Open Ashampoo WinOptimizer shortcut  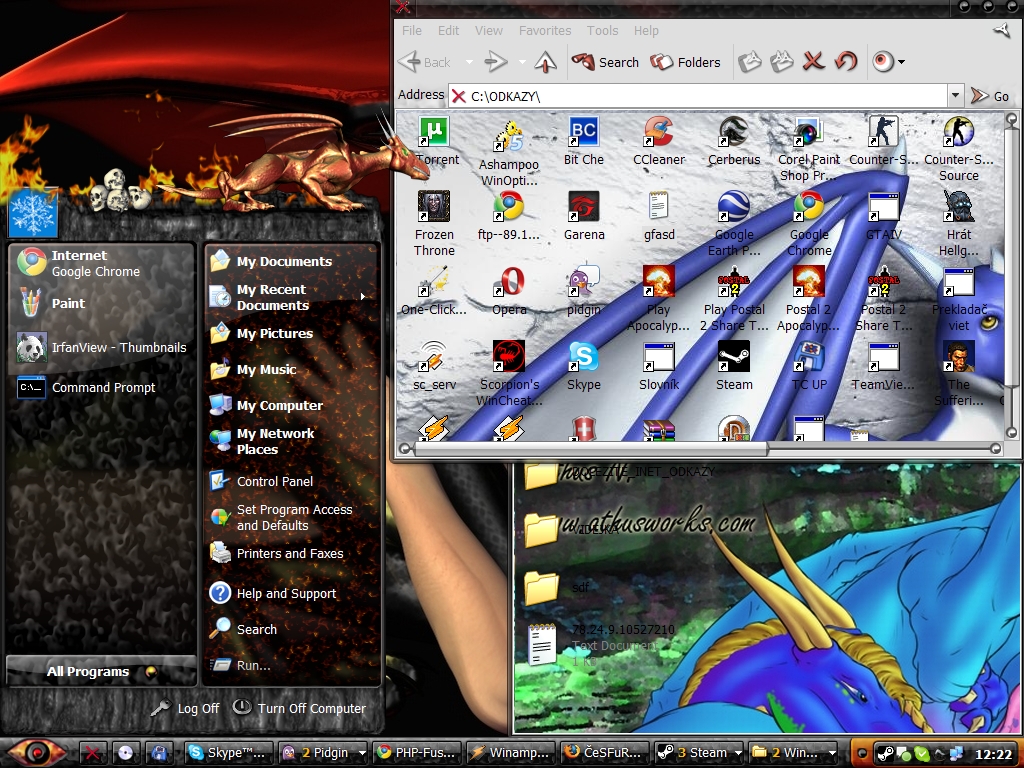click(x=509, y=138)
